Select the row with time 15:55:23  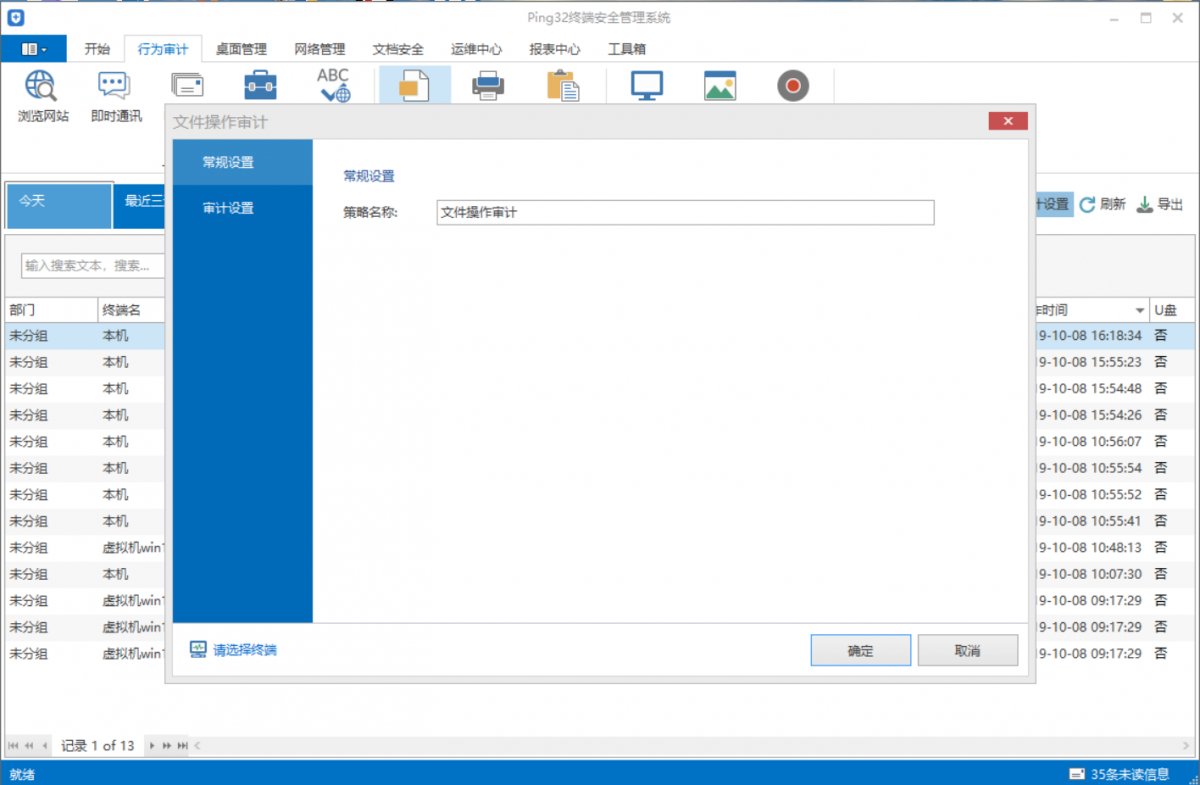(x=600, y=362)
